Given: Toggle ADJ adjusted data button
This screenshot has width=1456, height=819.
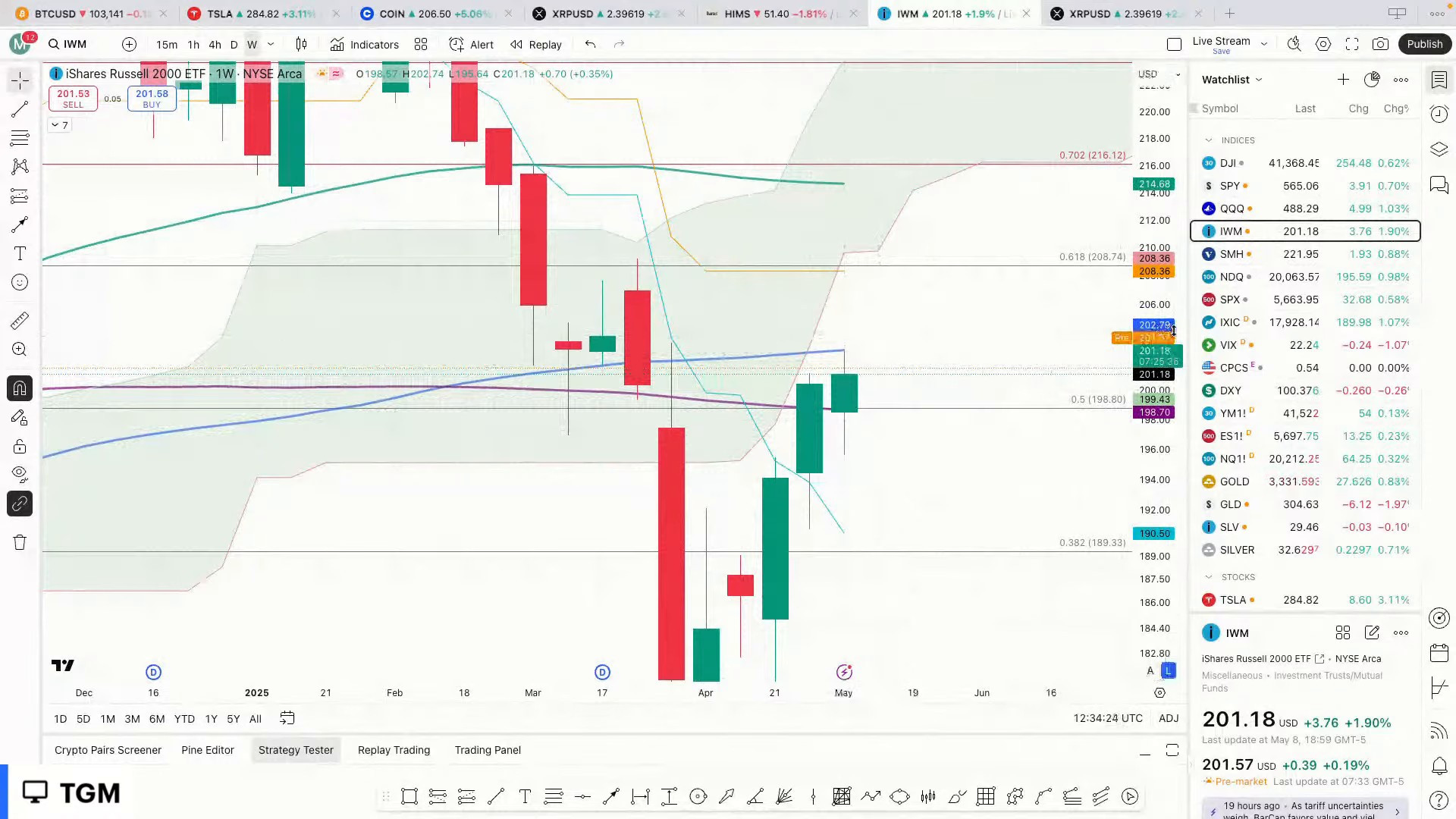Looking at the screenshot, I should click(1168, 718).
